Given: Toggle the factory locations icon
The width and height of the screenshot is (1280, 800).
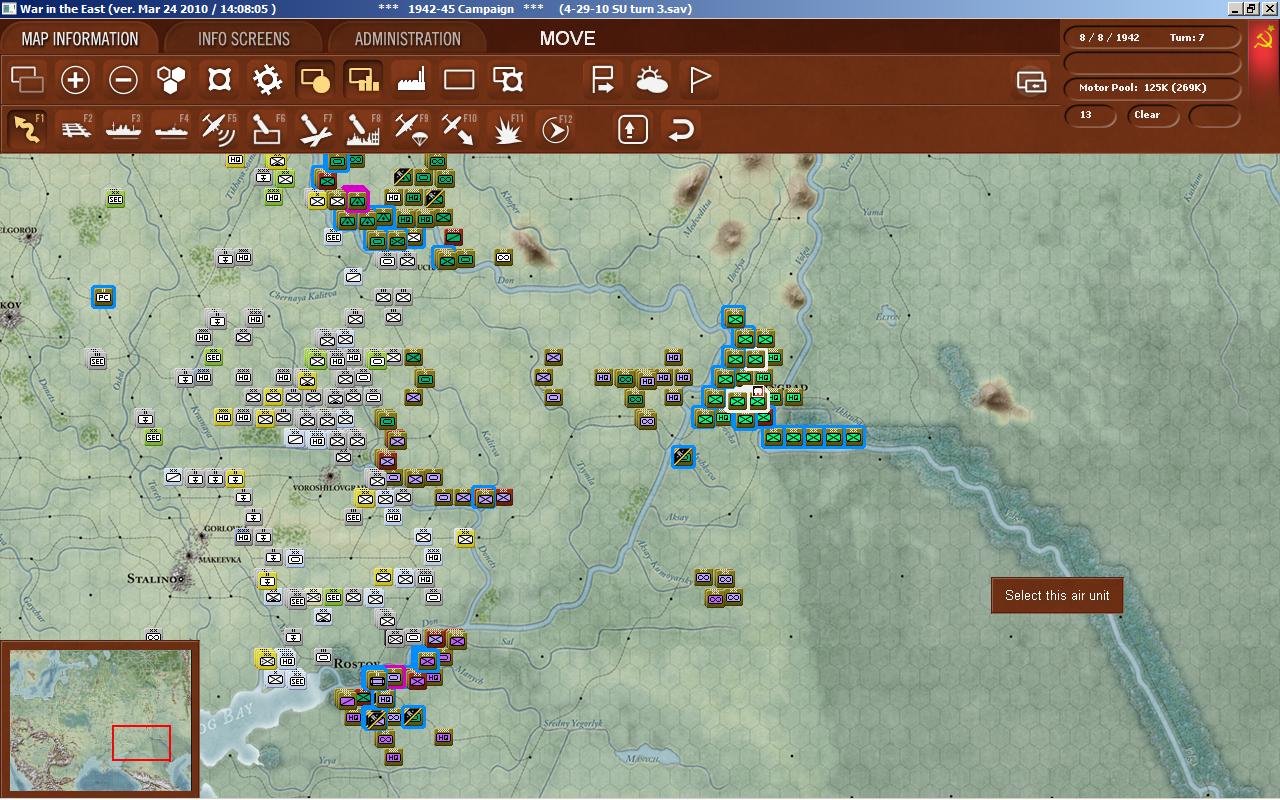Looking at the screenshot, I should 411,79.
